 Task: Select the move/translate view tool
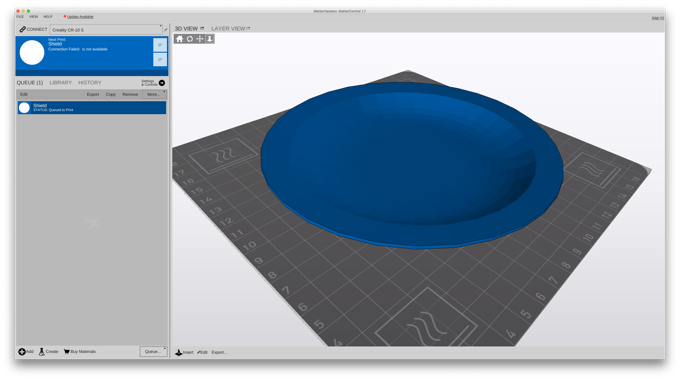click(x=199, y=39)
